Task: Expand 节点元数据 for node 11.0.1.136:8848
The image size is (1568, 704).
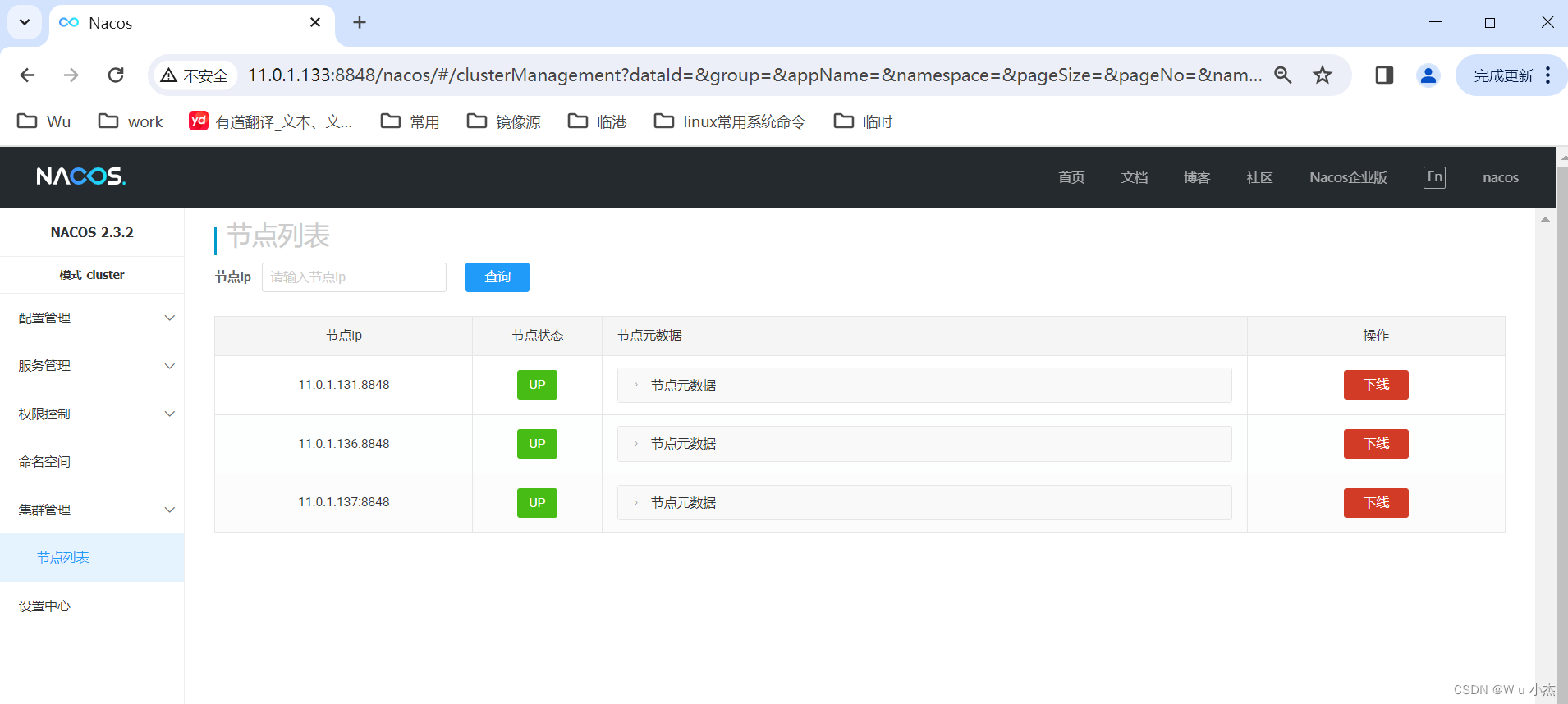Action: click(x=924, y=444)
